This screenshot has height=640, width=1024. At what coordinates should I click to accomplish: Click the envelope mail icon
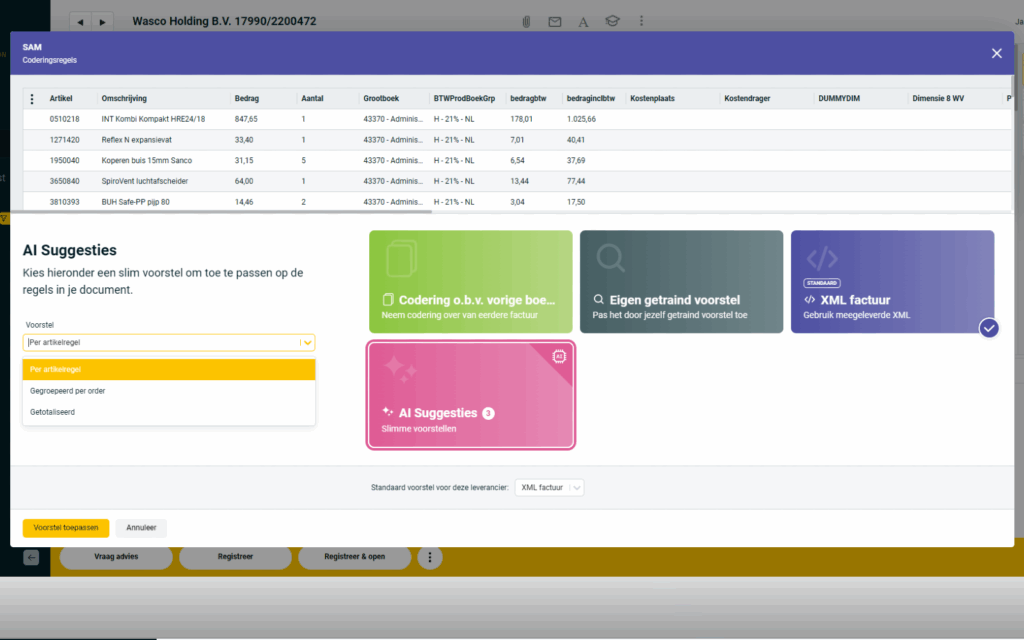[x=554, y=21]
